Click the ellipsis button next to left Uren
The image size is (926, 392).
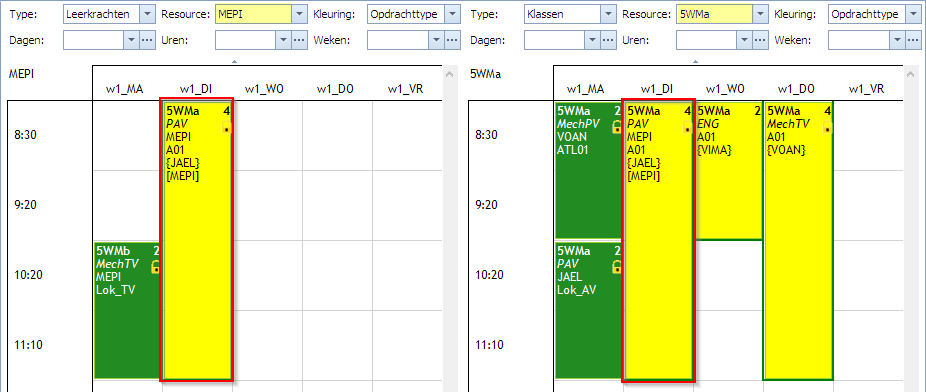point(300,40)
